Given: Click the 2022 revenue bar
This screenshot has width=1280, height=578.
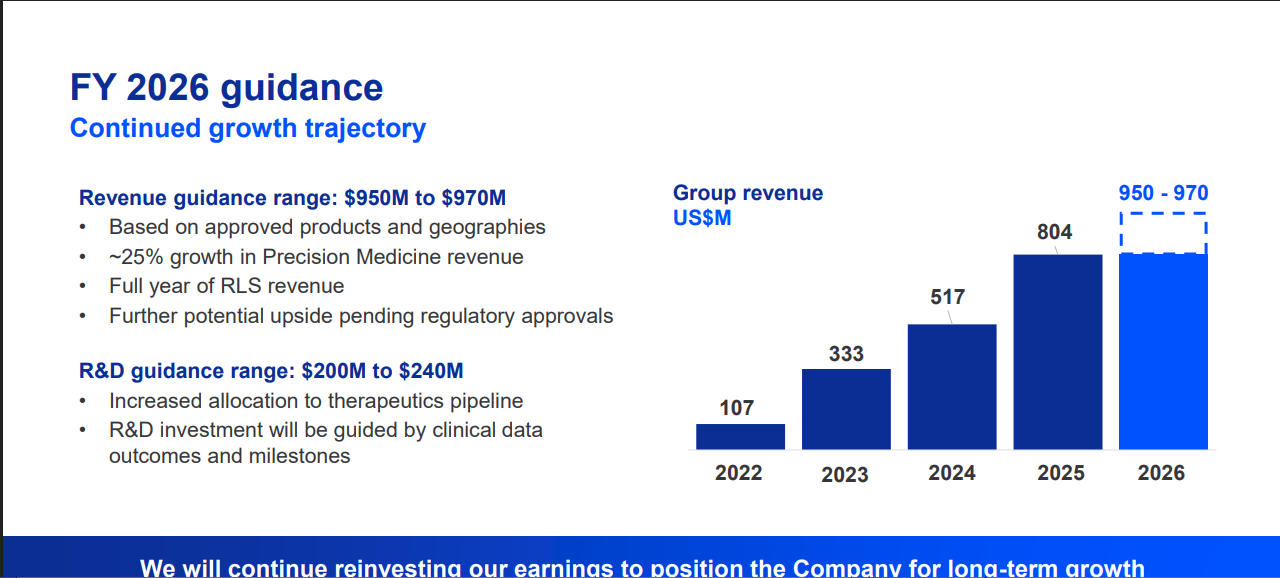Looking at the screenshot, I should (x=740, y=437).
